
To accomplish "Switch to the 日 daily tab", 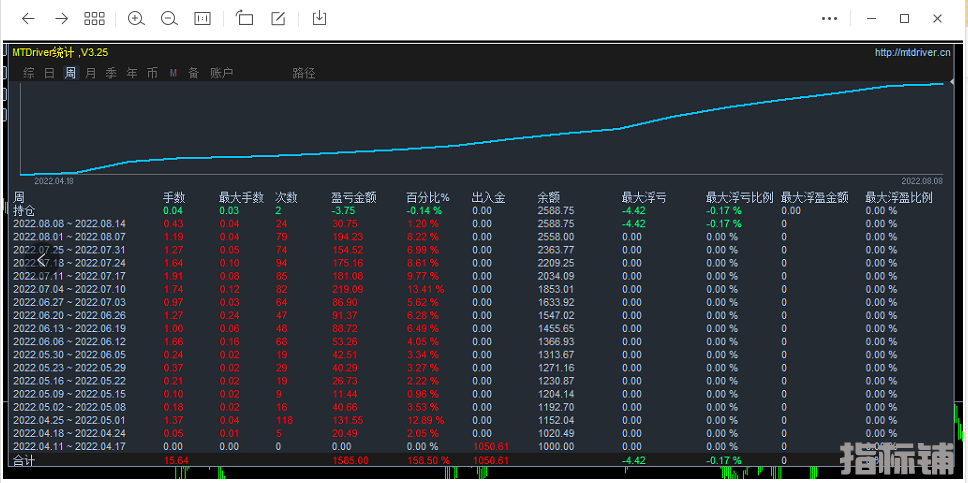I will [x=49, y=73].
